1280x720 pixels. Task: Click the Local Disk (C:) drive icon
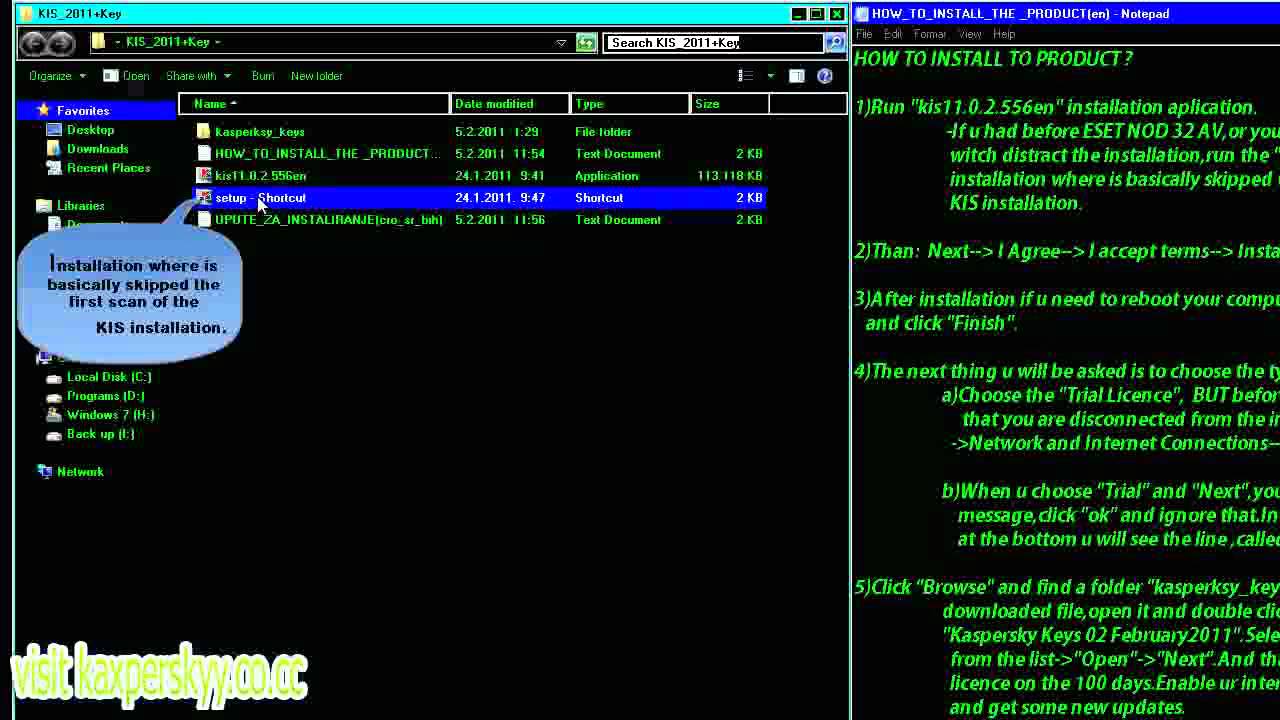[54, 377]
